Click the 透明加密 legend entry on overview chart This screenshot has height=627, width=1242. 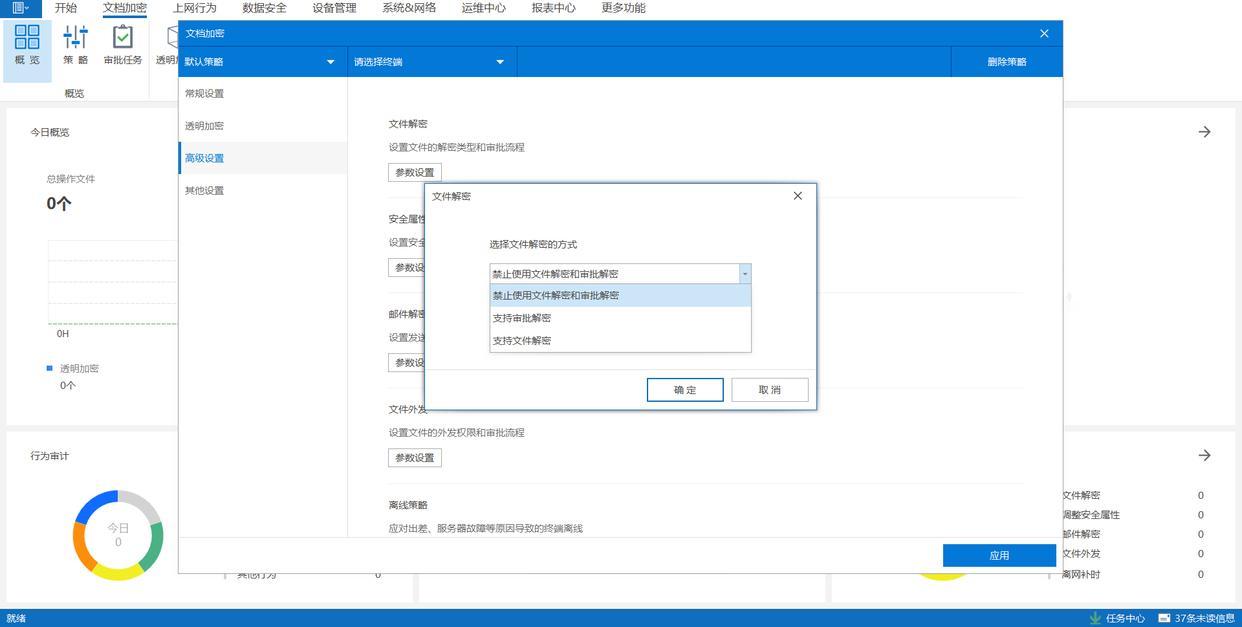click(73, 368)
